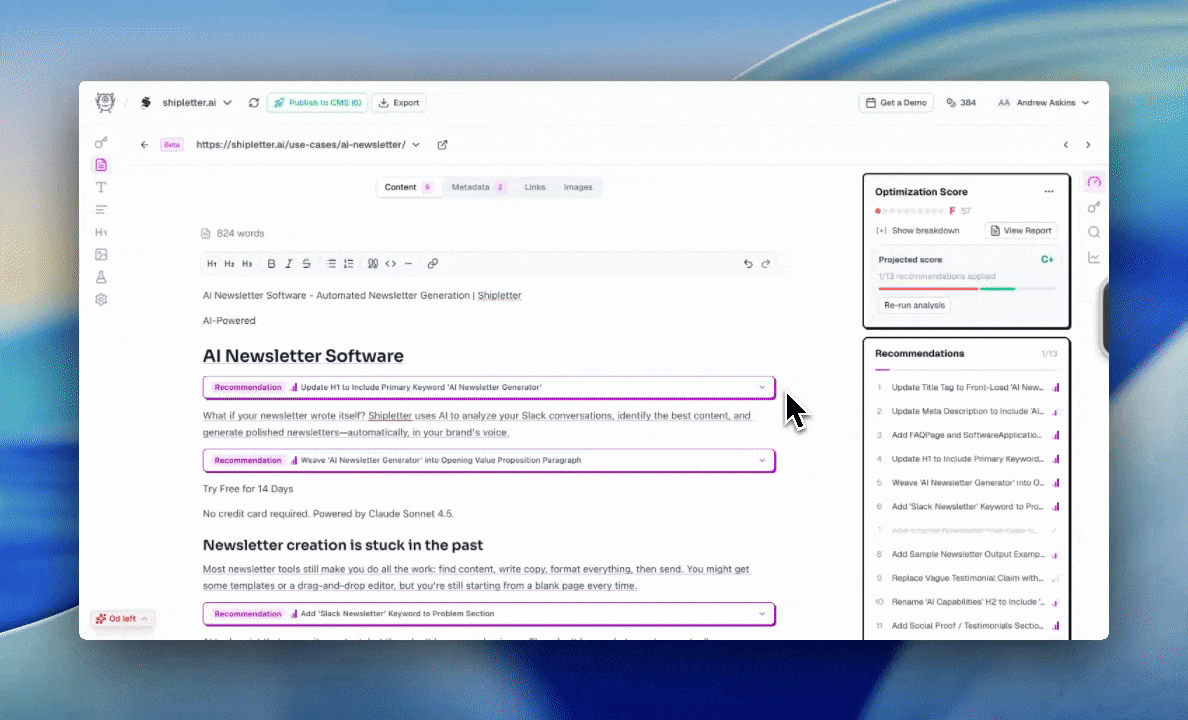
Task: Click the View Report button
Action: tap(1021, 230)
